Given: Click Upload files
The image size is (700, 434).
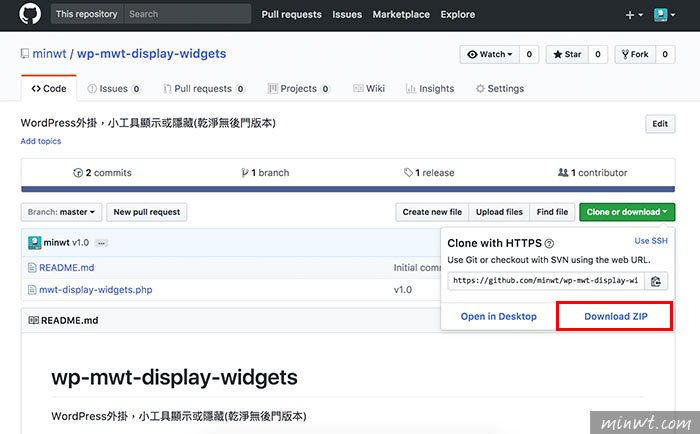Looking at the screenshot, I should pyautogui.click(x=499, y=212).
